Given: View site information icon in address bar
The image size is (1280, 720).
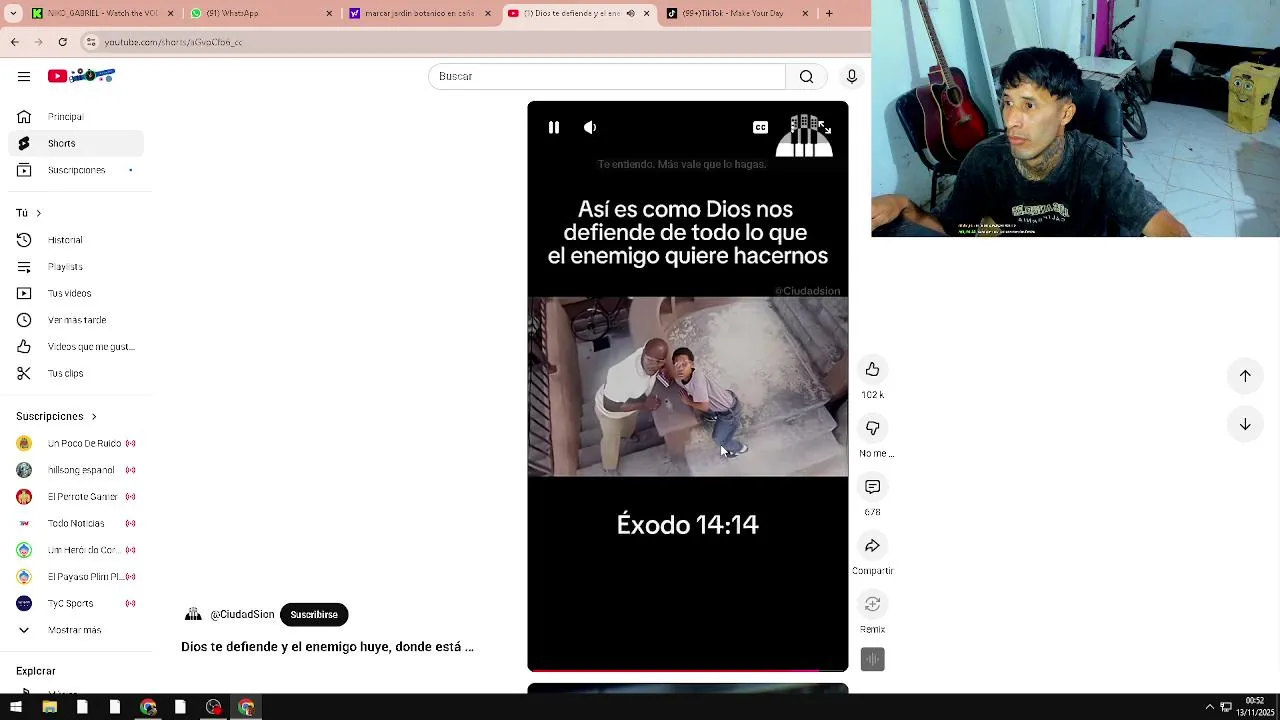Looking at the screenshot, I should 91,42.
